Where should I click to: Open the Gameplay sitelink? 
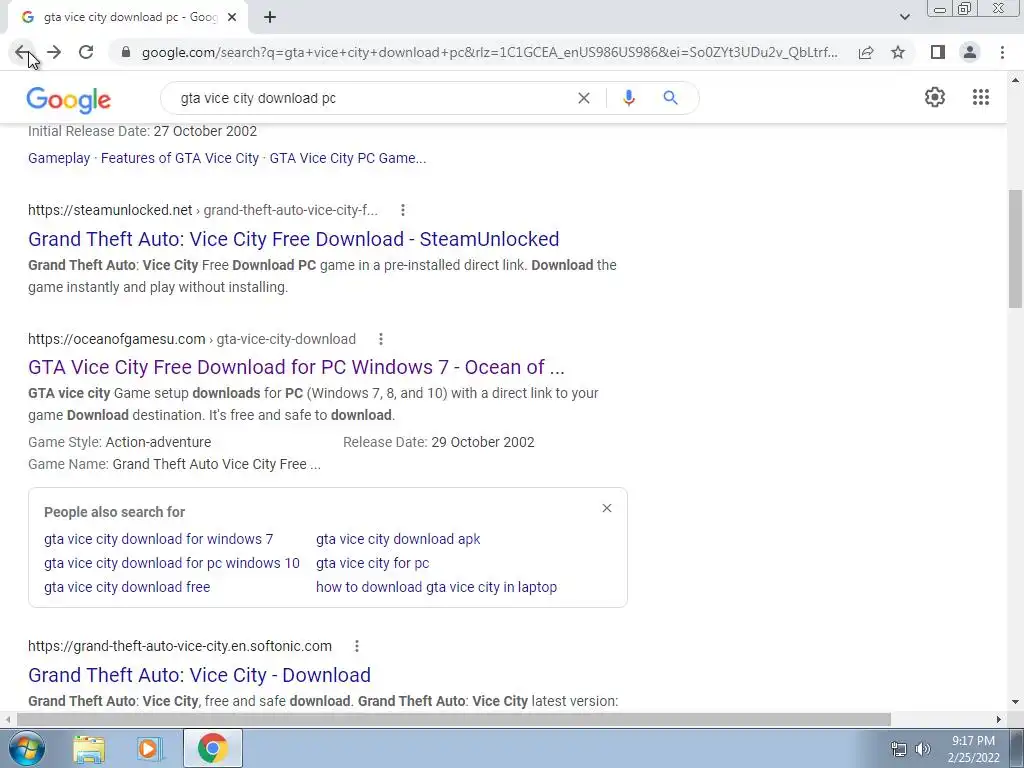point(59,158)
